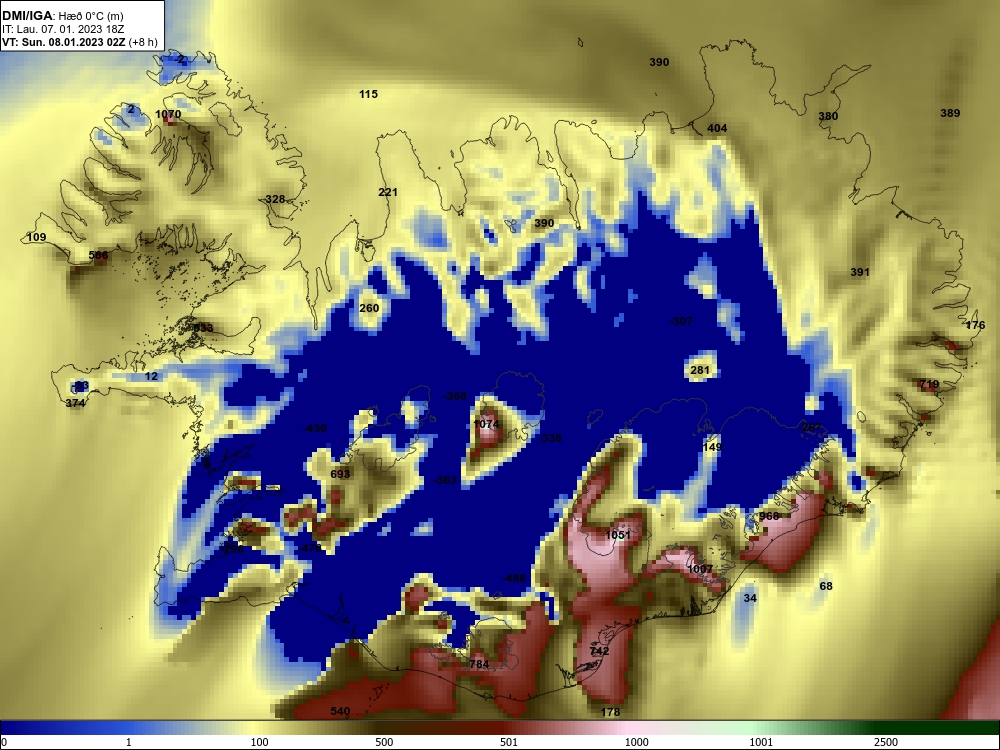
Task: Click the '12' map value
Action: pyautogui.click(x=151, y=376)
